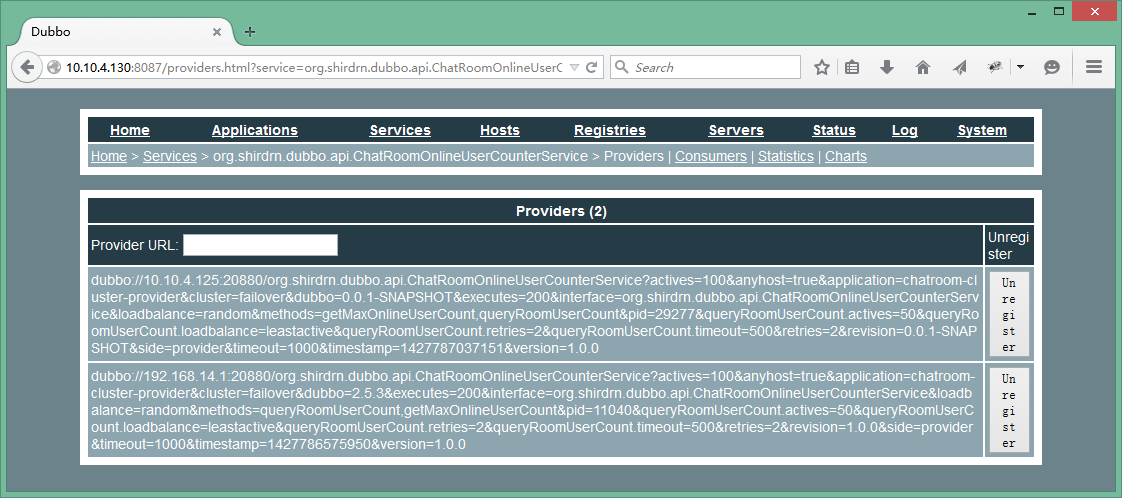Open the hamburger menu
1122x498 pixels.
[x=1093, y=67]
